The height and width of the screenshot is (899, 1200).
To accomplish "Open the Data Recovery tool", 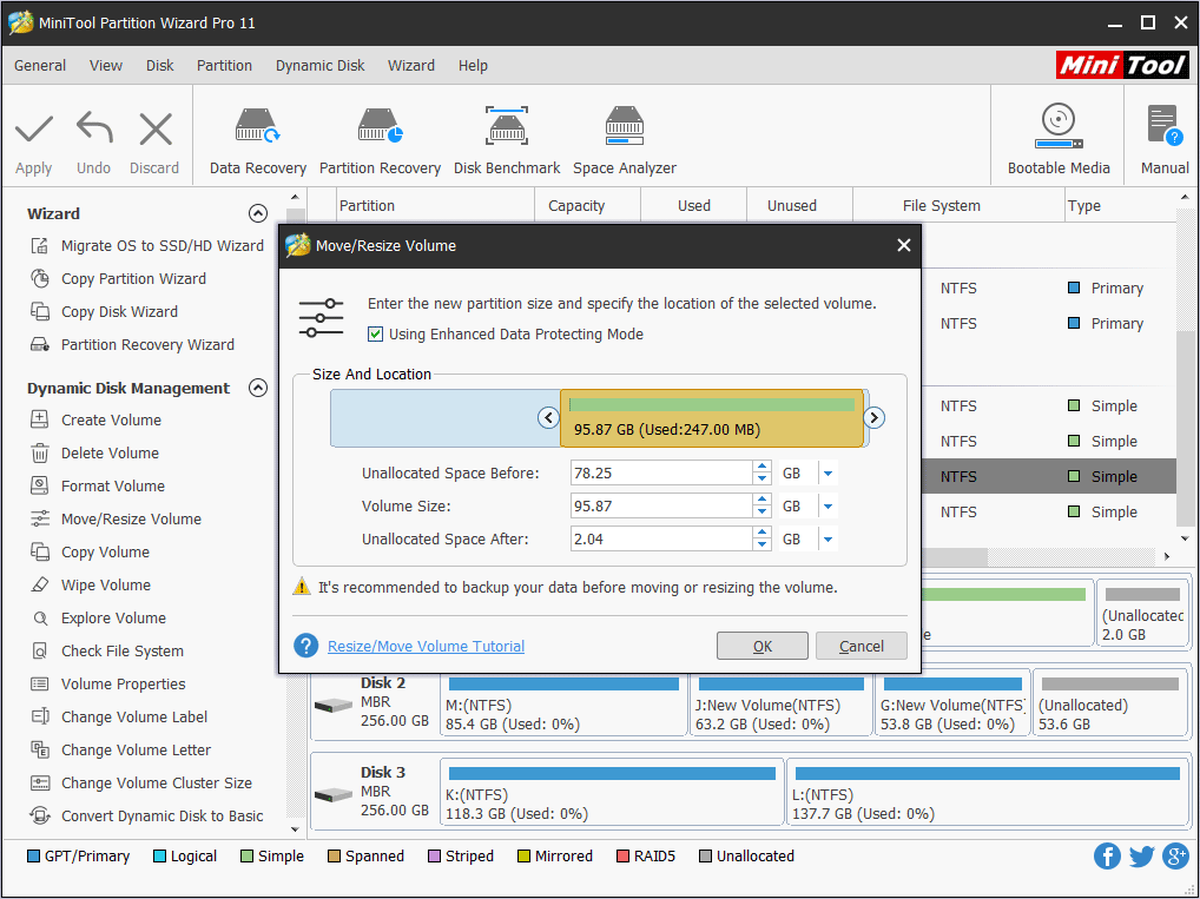I will (x=258, y=141).
